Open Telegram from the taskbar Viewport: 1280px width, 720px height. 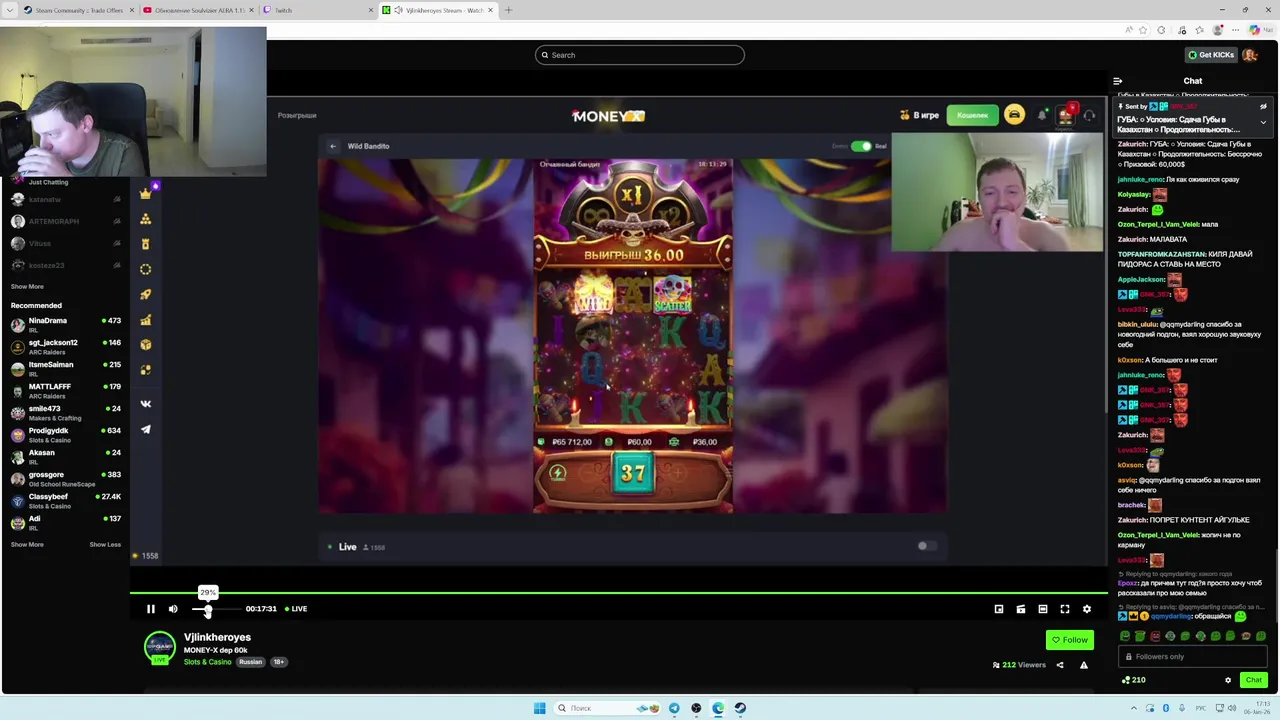pyautogui.click(x=674, y=708)
